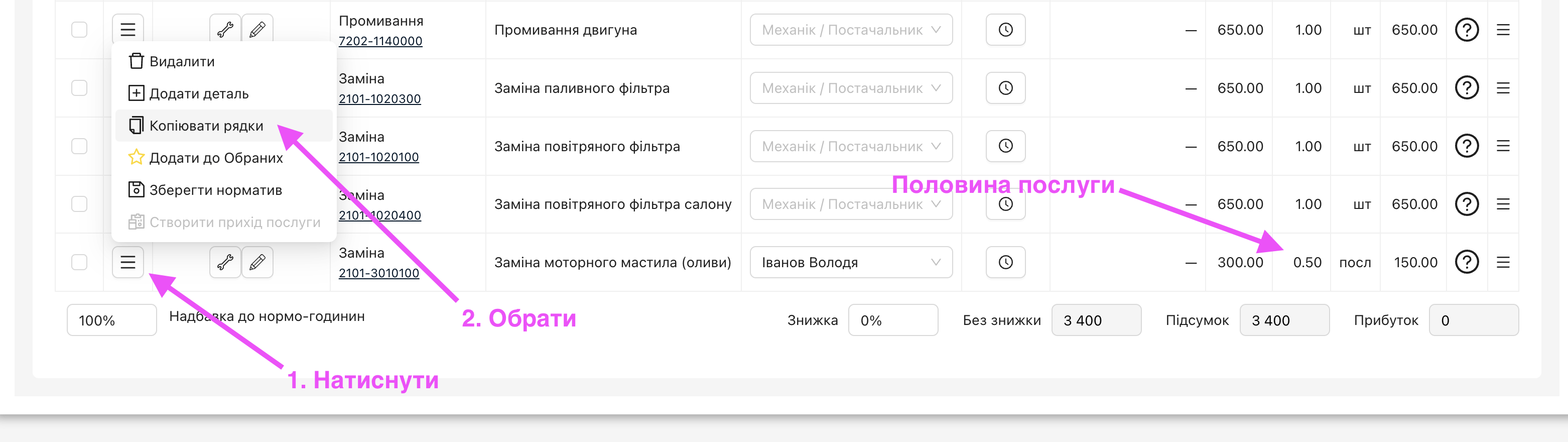
Task: Expand mechanic dropdown for Промивання двигуна
Action: (x=850, y=30)
